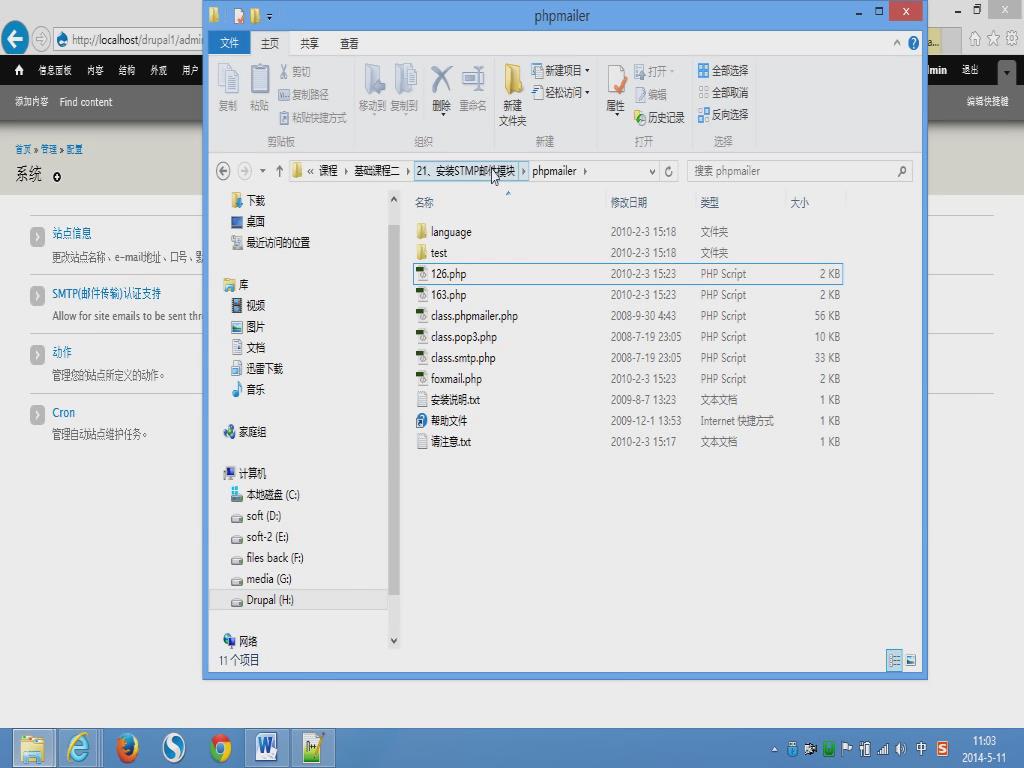
Task: Click Copy path (复制路径) command
Action: [x=304, y=94]
